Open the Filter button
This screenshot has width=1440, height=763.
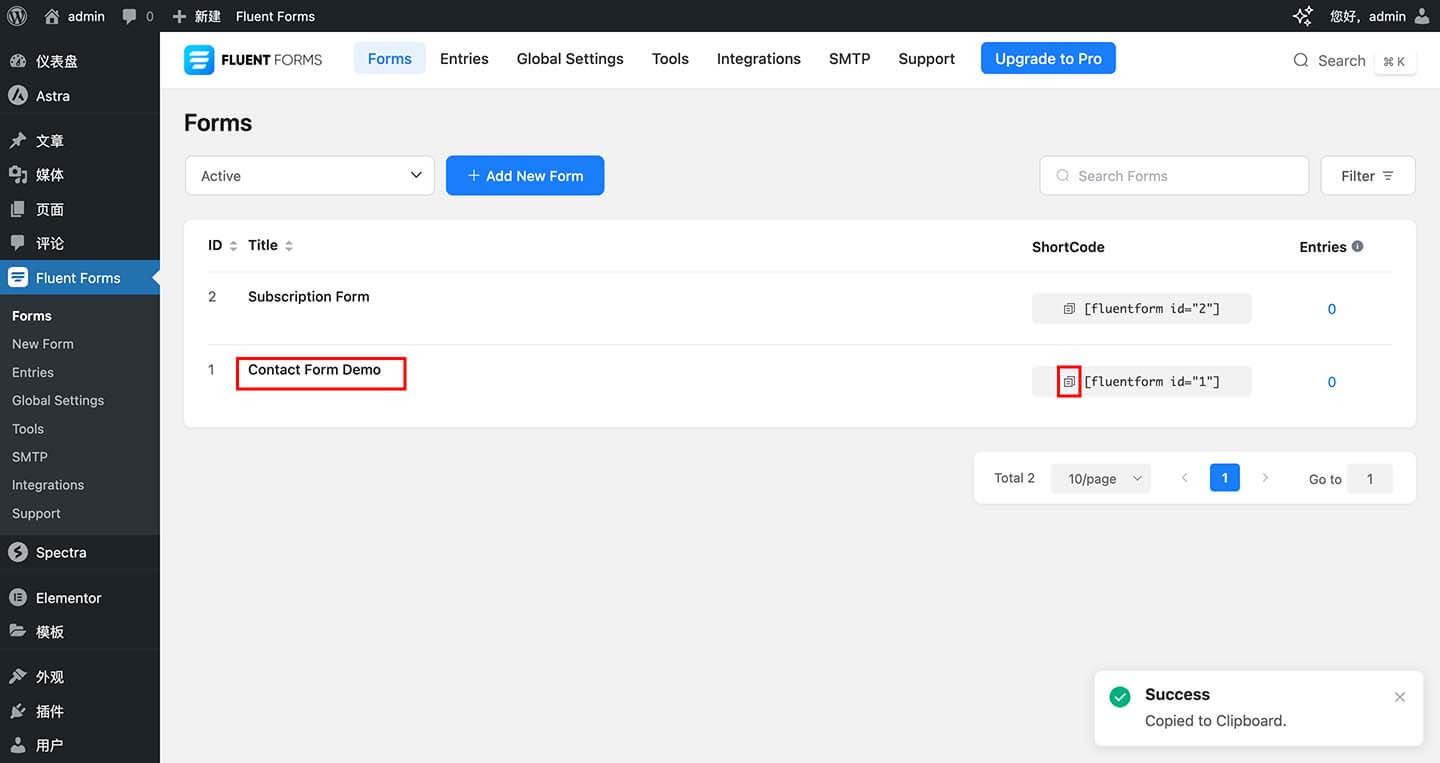[1368, 176]
